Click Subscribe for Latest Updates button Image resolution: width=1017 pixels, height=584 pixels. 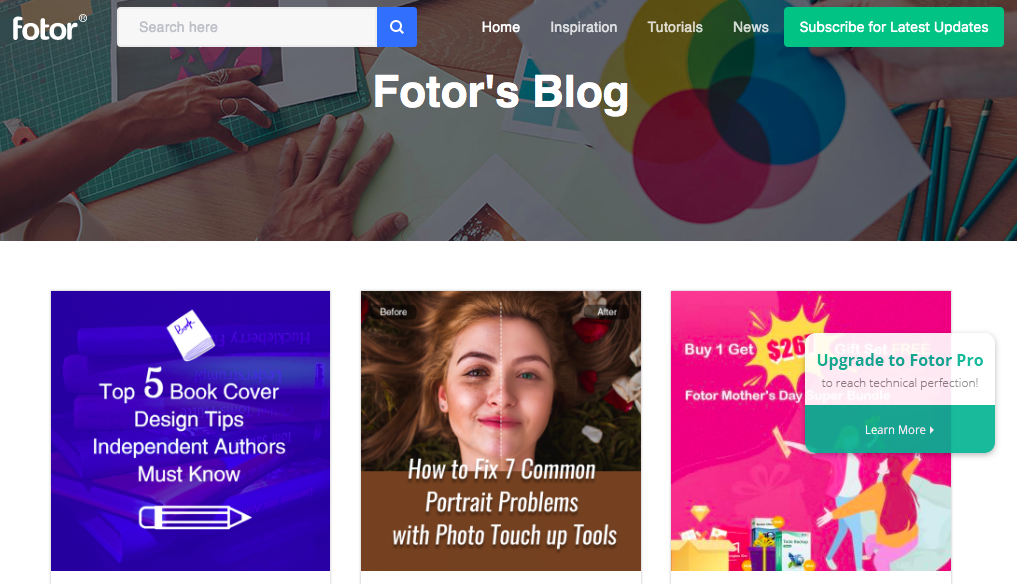coord(894,27)
